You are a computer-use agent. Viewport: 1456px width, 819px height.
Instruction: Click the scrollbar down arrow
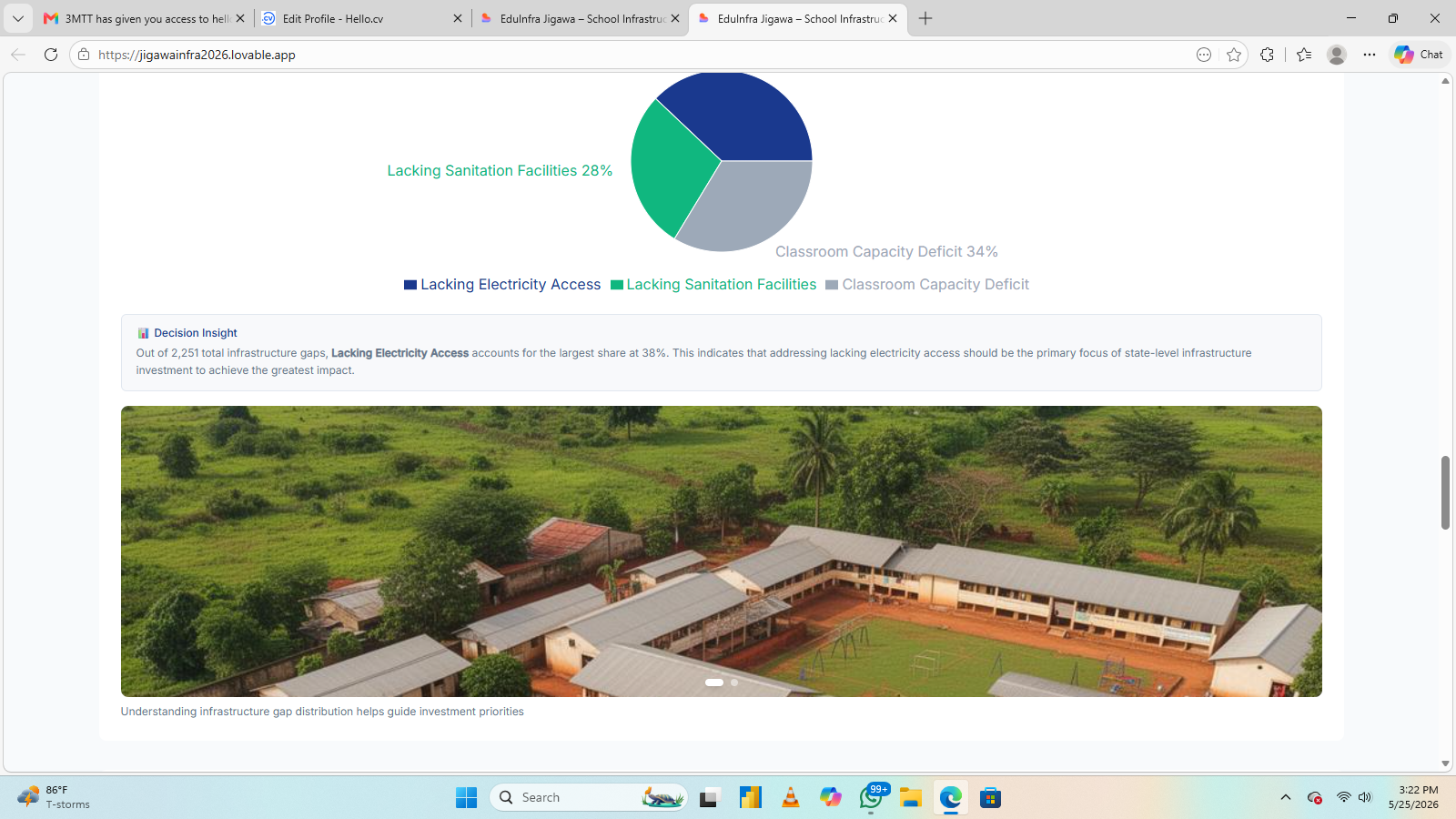[1445, 764]
